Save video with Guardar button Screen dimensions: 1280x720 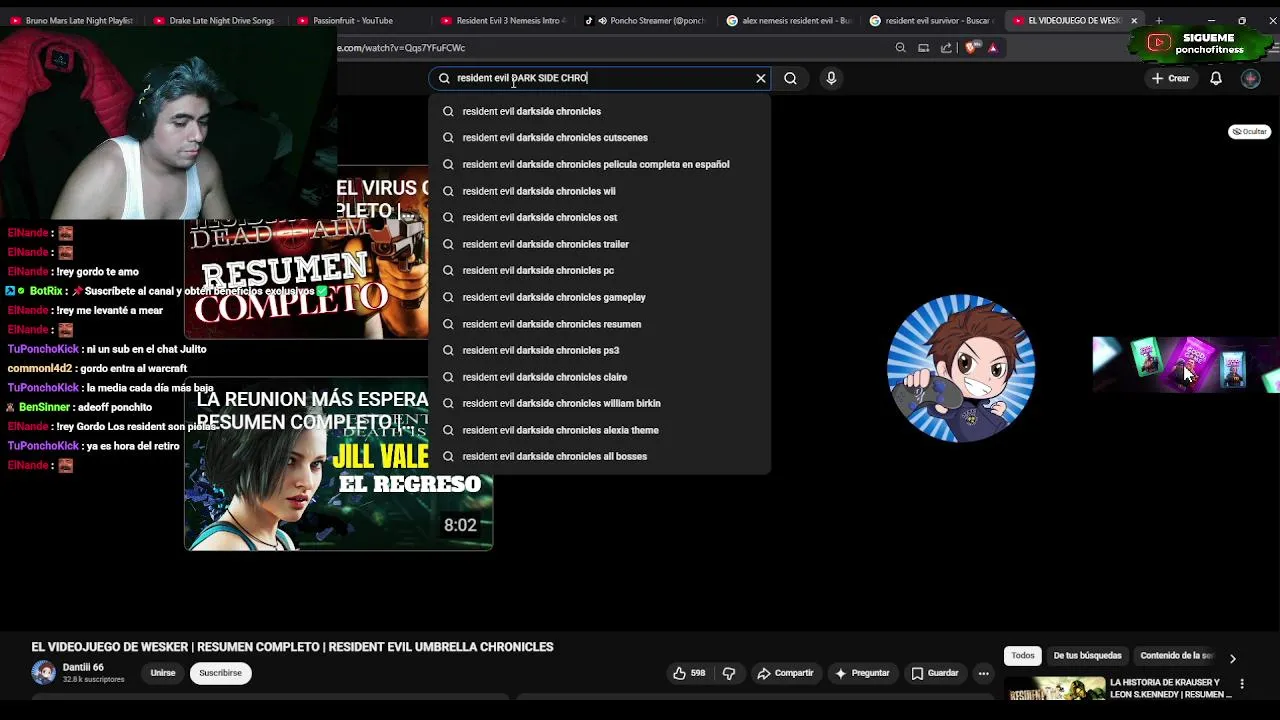point(934,673)
